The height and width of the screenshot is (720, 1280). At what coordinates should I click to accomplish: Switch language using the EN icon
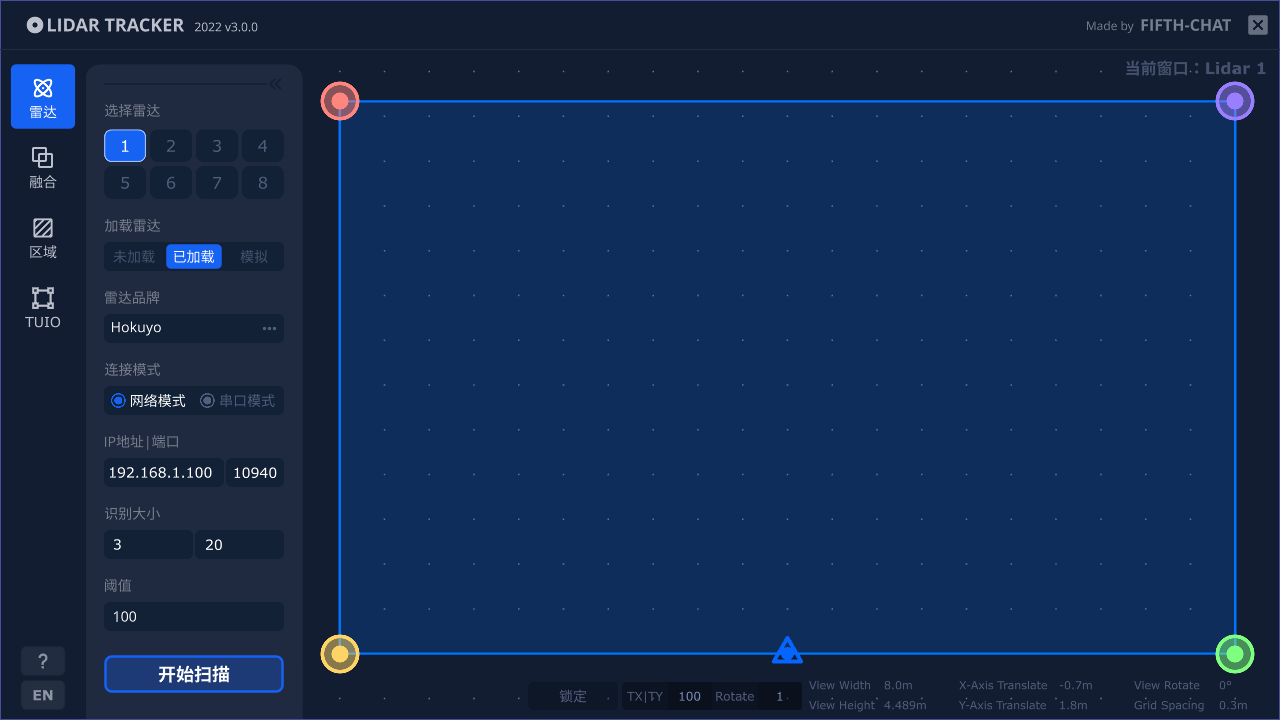42,694
